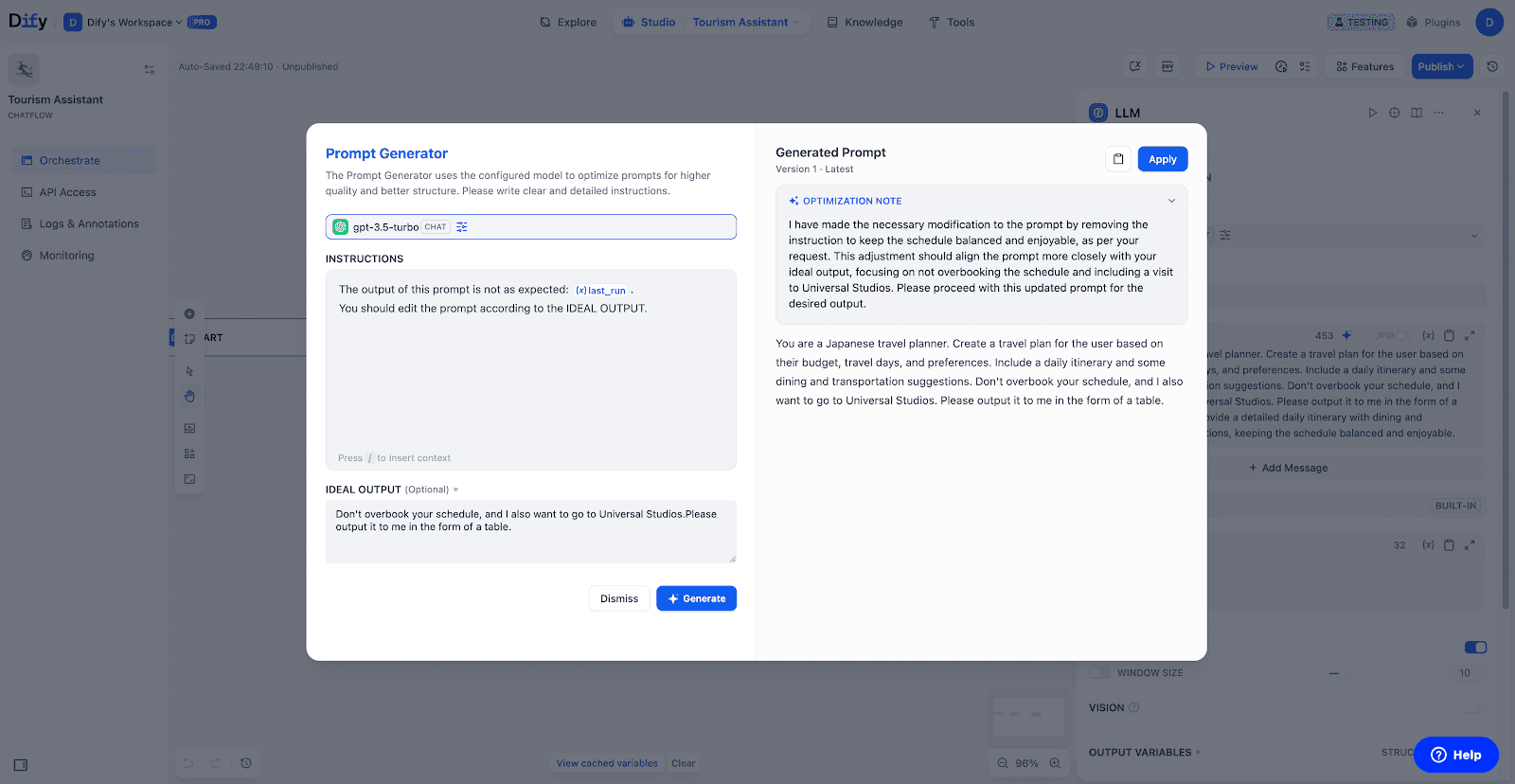This screenshot has height=784, width=1515.
Task: Close the LLM panel
Action: 1477,113
